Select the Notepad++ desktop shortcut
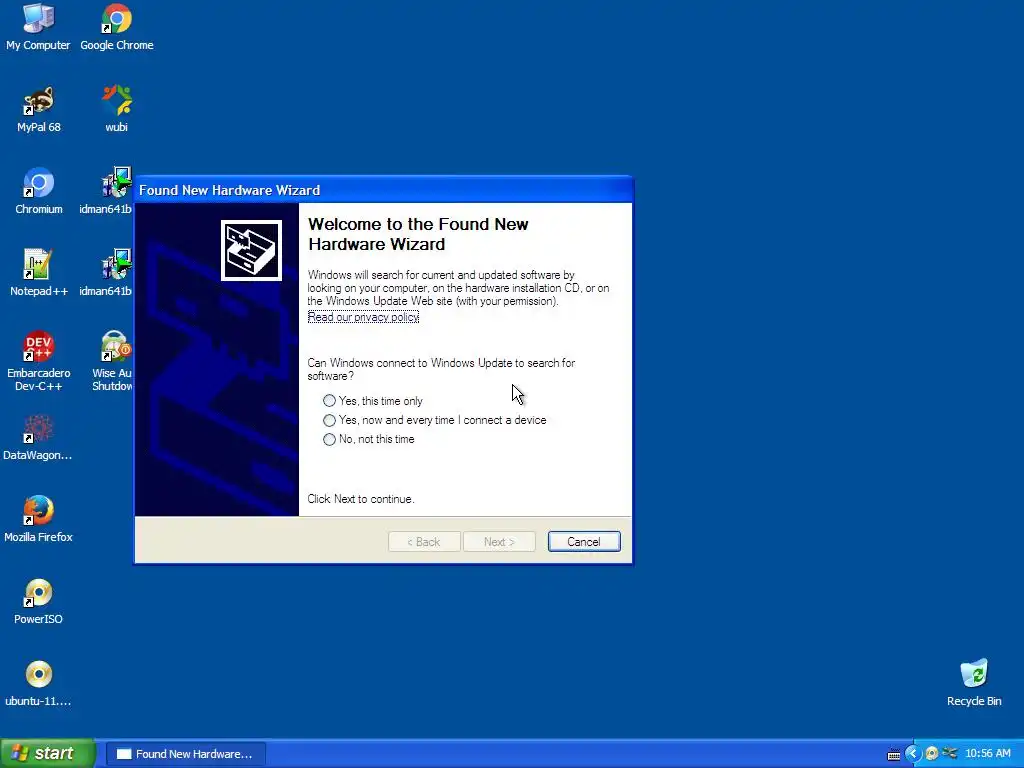This screenshot has height=768, width=1024. tap(39, 273)
